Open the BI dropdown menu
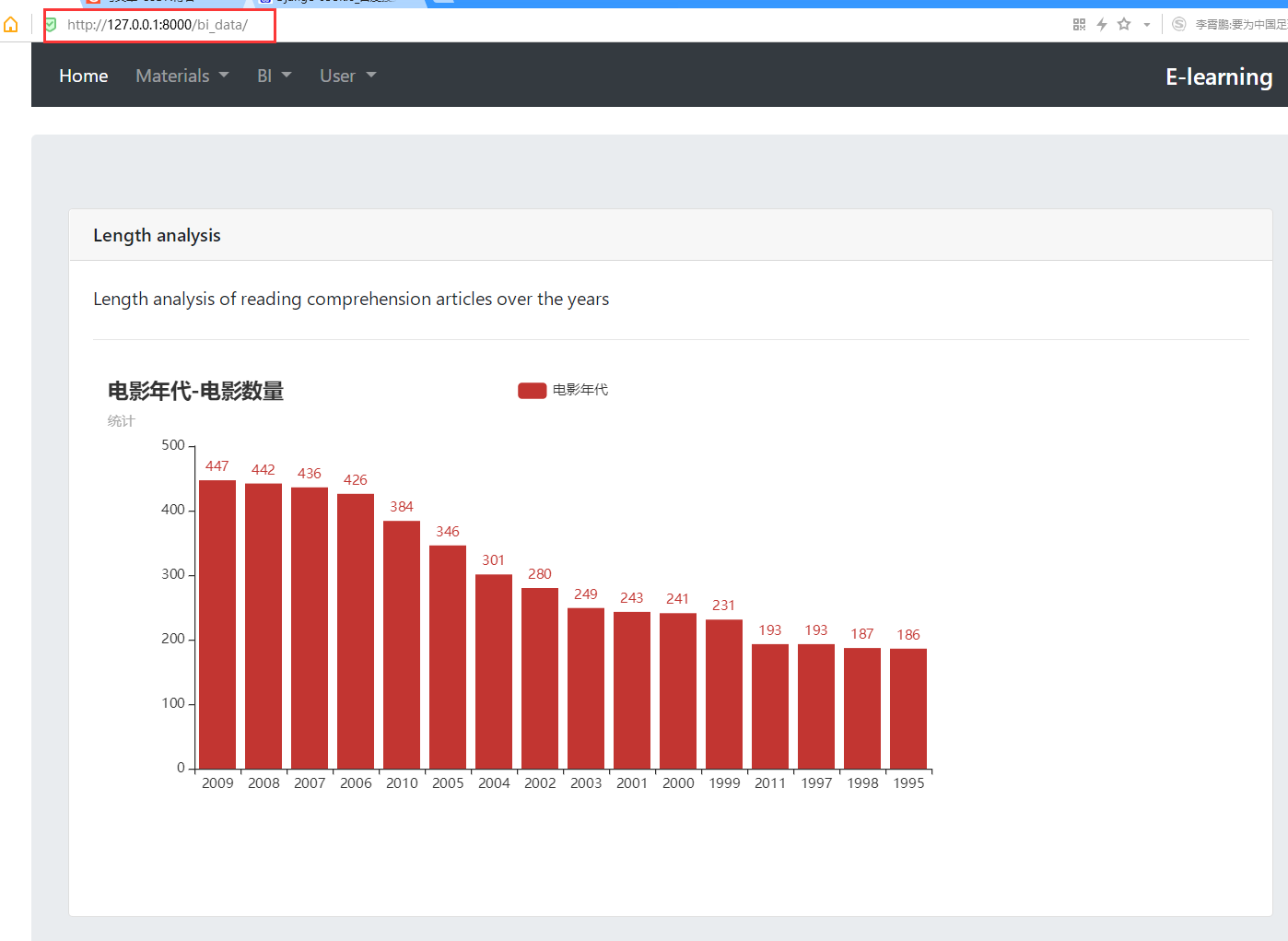The height and width of the screenshot is (941, 1288). (x=275, y=76)
